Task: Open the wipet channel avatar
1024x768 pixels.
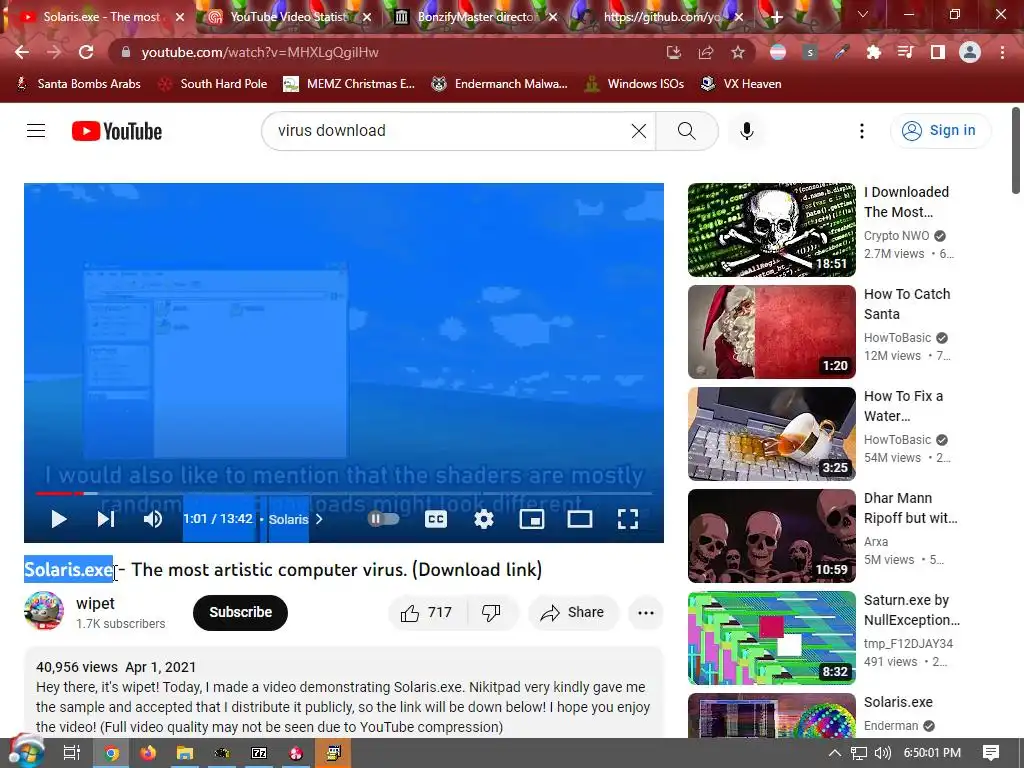Action: (44, 611)
